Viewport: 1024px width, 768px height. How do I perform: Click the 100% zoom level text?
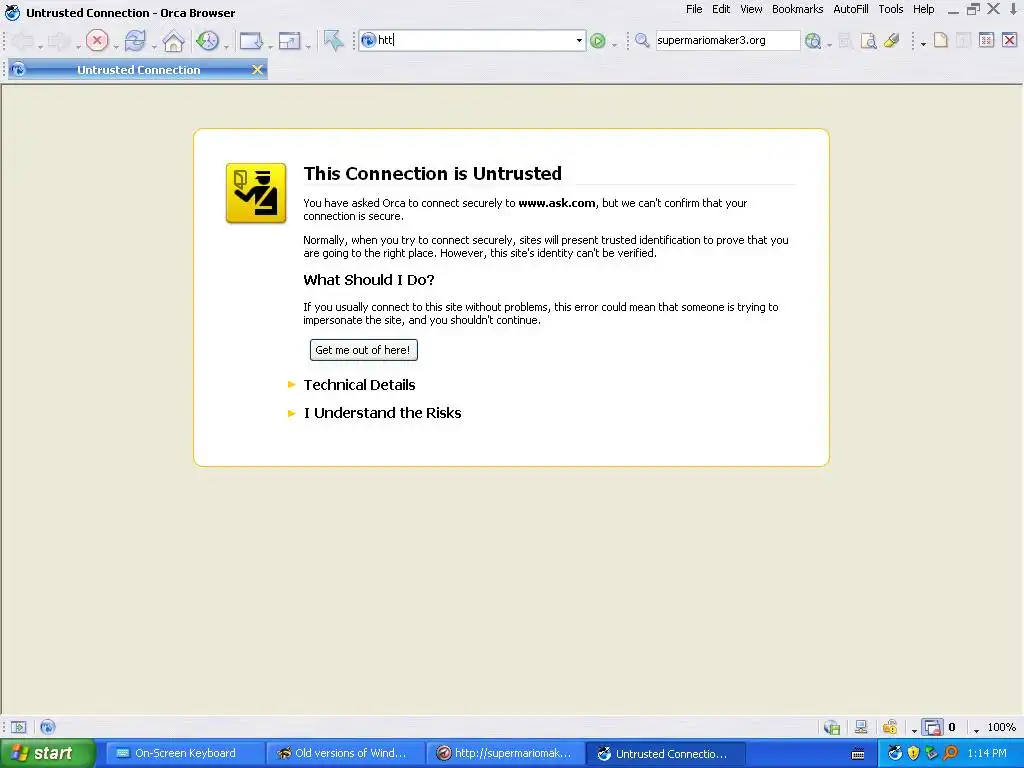[x=1001, y=727]
